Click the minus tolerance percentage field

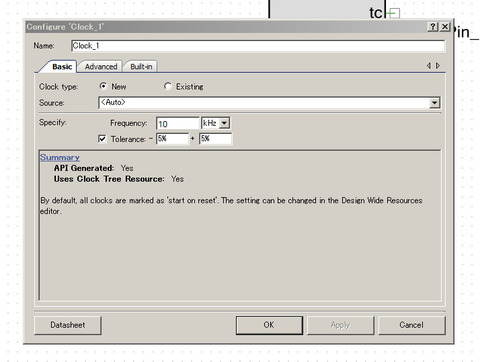tap(172, 139)
